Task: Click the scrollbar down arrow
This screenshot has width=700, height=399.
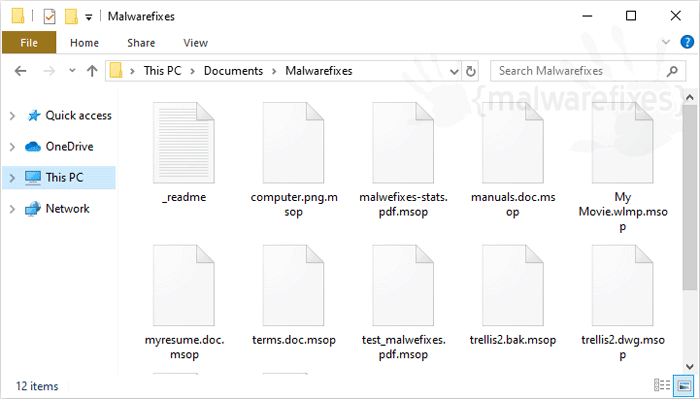Action: 689,367
